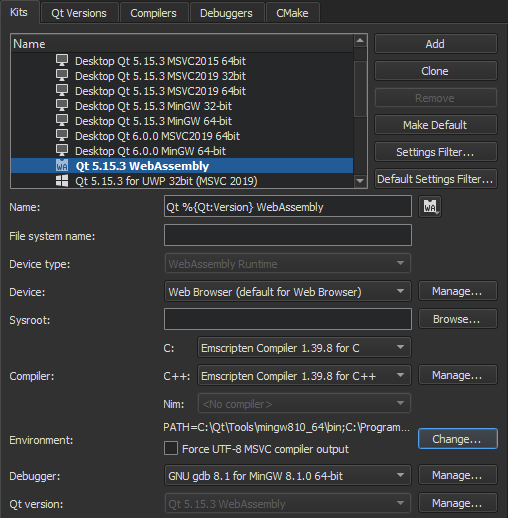Viewport: 508px width, 518px height.
Task: Click monitor icon of Desktop Qt 5.15.3 MSVC2015 64bit
Action: tap(62, 61)
